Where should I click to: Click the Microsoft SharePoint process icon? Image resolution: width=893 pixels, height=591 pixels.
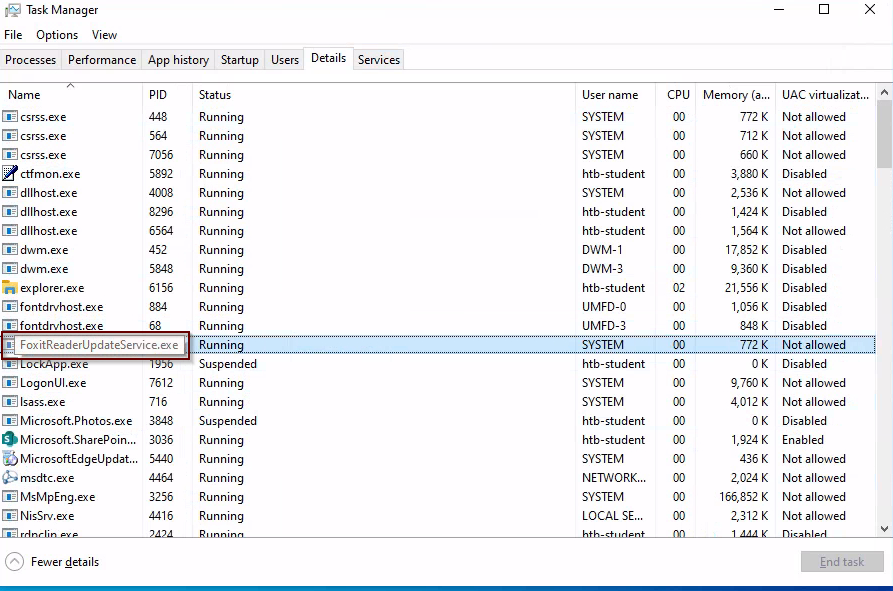(10, 440)
